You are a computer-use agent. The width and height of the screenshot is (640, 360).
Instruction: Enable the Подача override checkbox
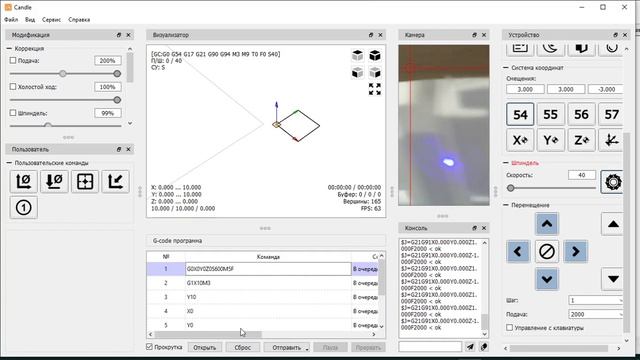click(x=13, y=60)
